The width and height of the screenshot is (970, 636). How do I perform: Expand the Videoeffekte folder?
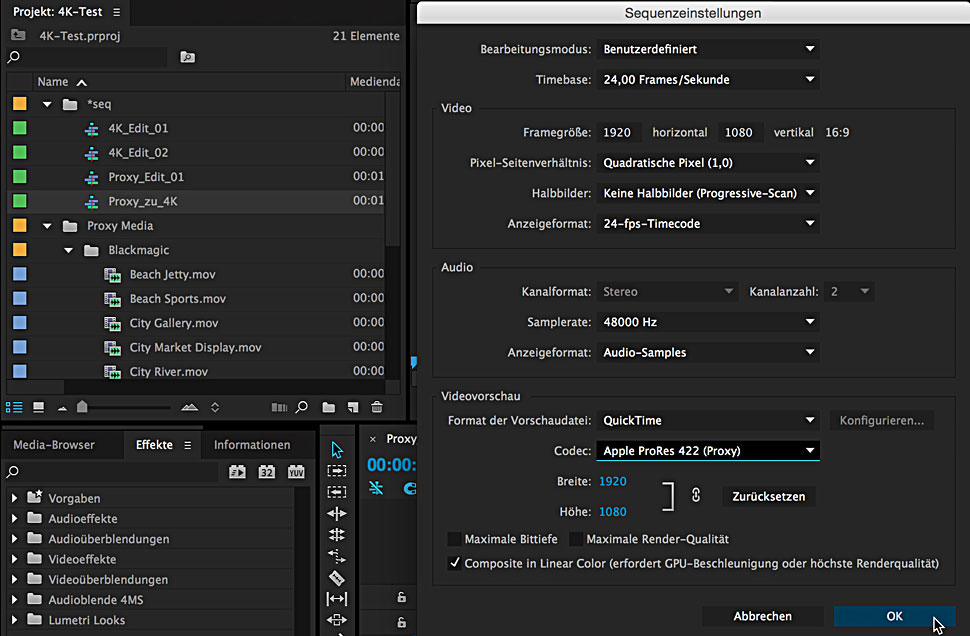(14, 559)
